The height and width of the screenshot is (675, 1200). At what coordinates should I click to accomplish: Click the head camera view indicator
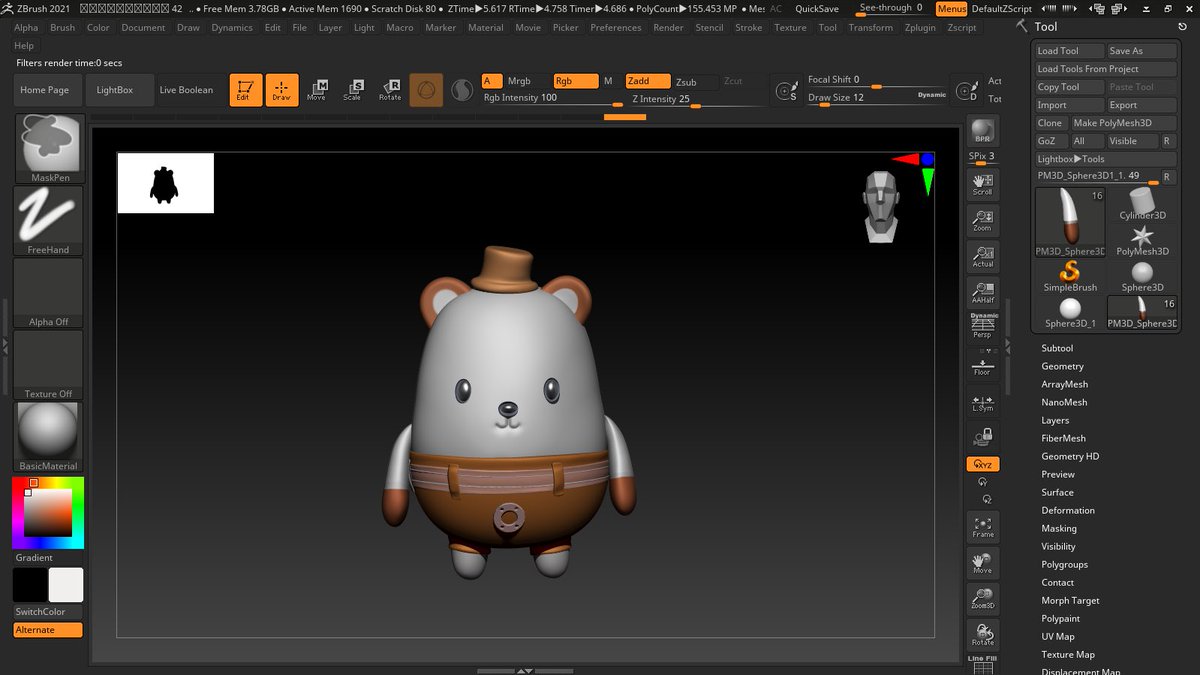point(880,206)
